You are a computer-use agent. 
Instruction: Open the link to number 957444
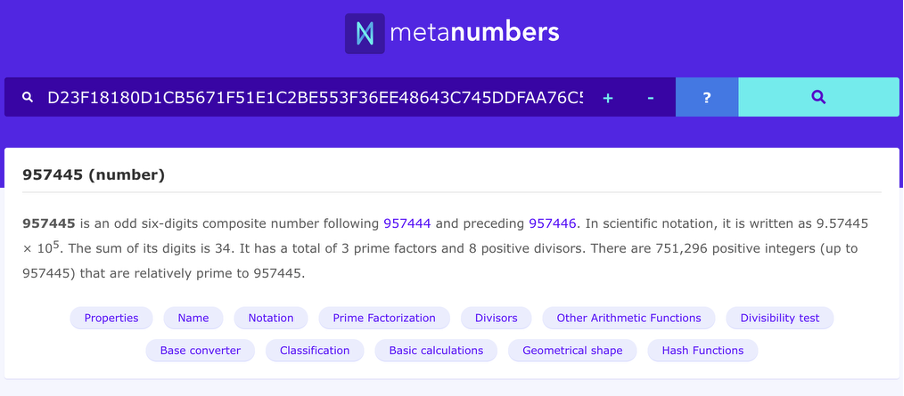click(x=407, y=223)
